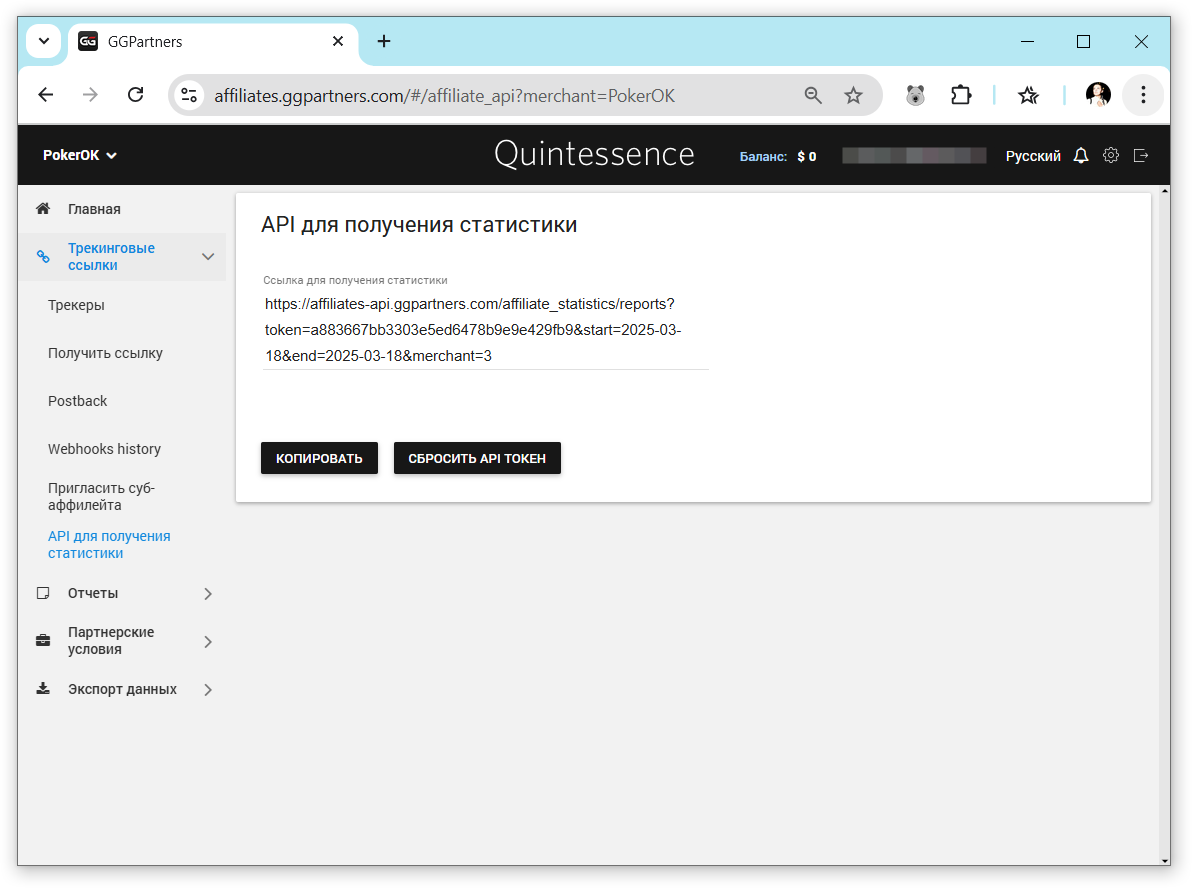
Task: Switch language via Русский selector
Action: tap(1032, 156)
